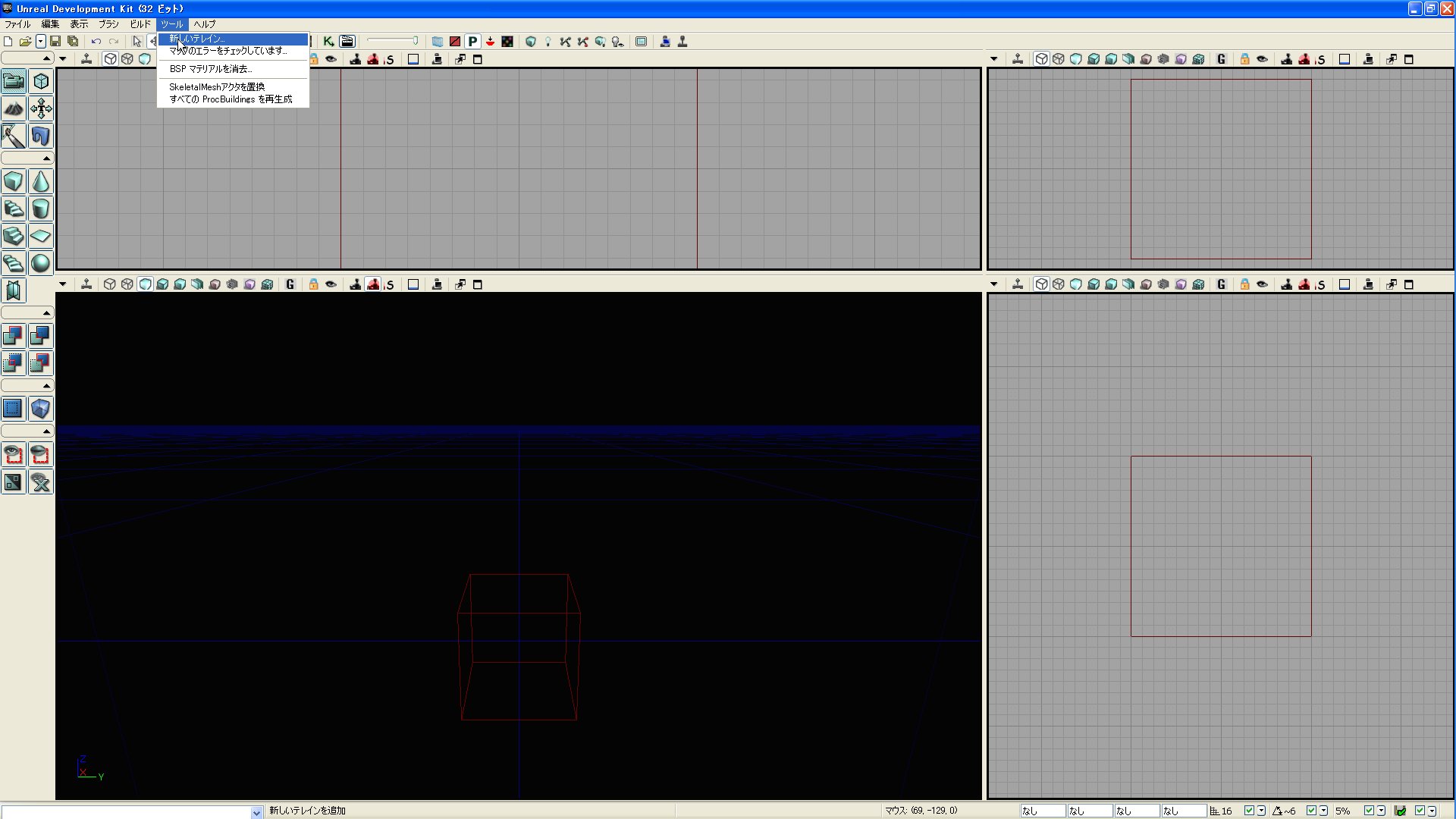Viewport: 1456px width, 819px height.
Task: Open the ビルド menu
Action: (140, 24)
